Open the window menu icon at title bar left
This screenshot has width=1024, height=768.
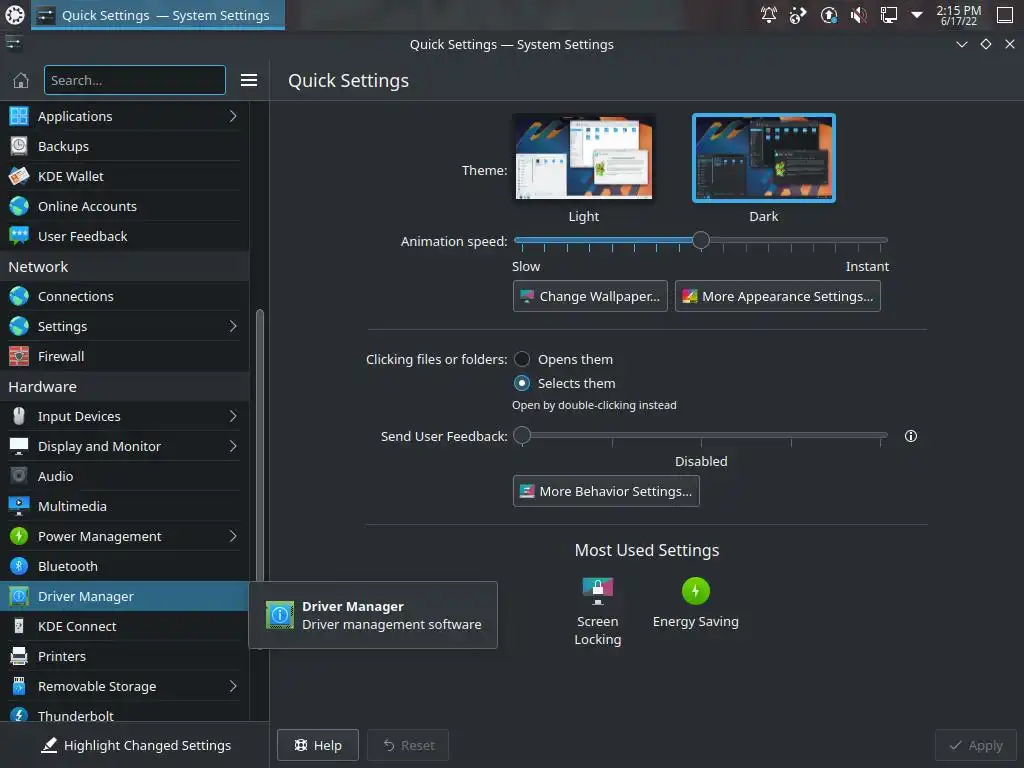14,44
